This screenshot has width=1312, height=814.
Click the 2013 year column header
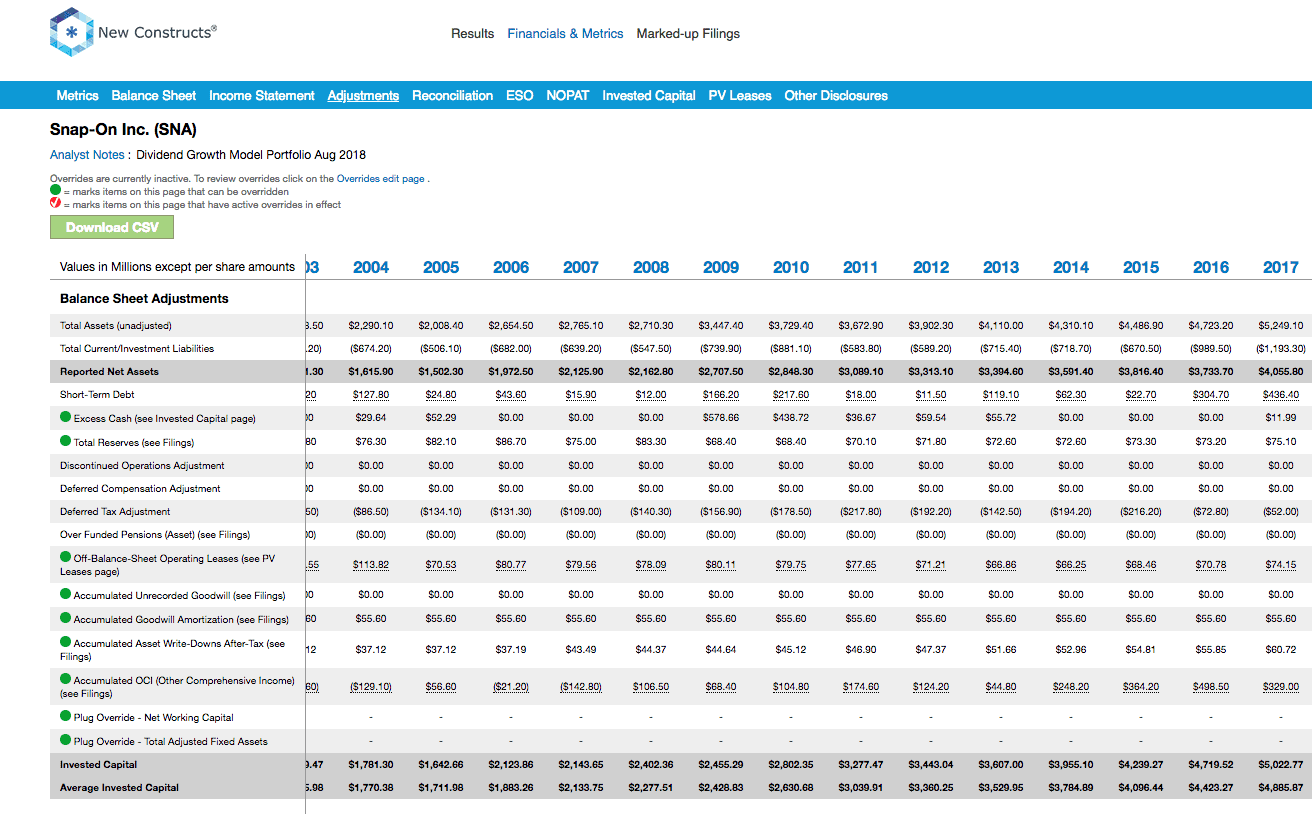pos(1001,267)
